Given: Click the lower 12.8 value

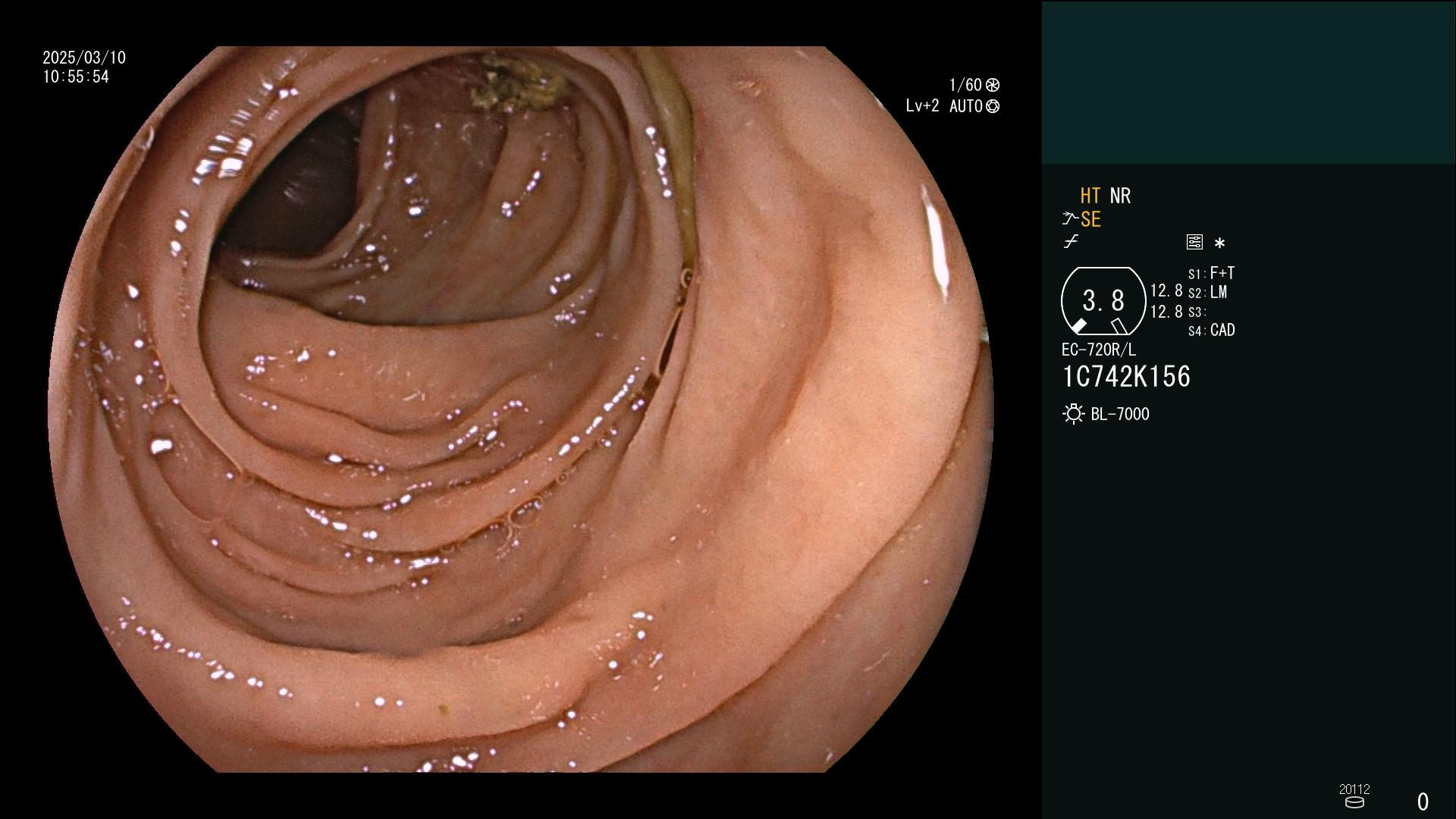Looking at the screenshot, I should pos(1166,312).
